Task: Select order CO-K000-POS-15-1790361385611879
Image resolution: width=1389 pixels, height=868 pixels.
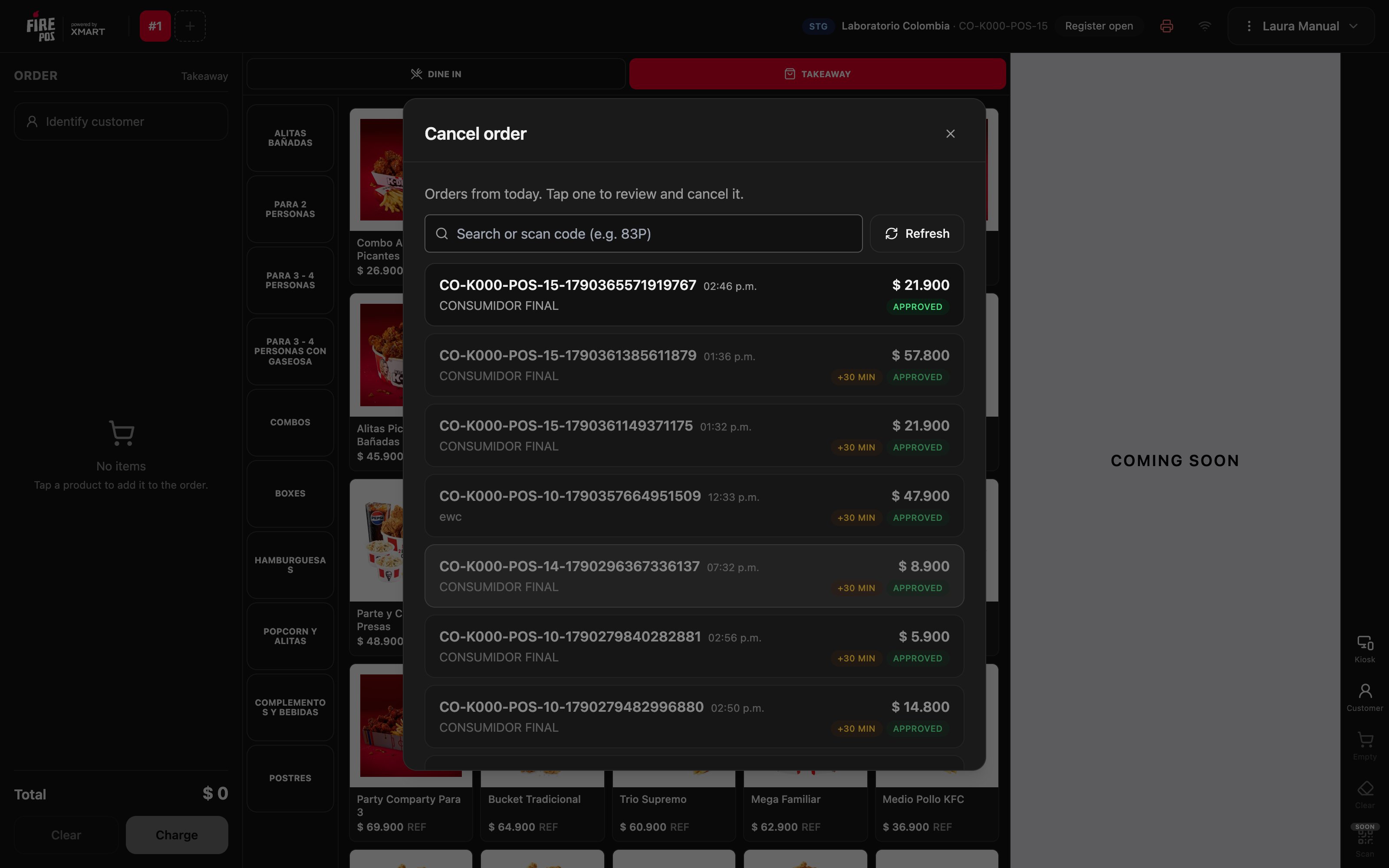Action: [x=694, y=365]
